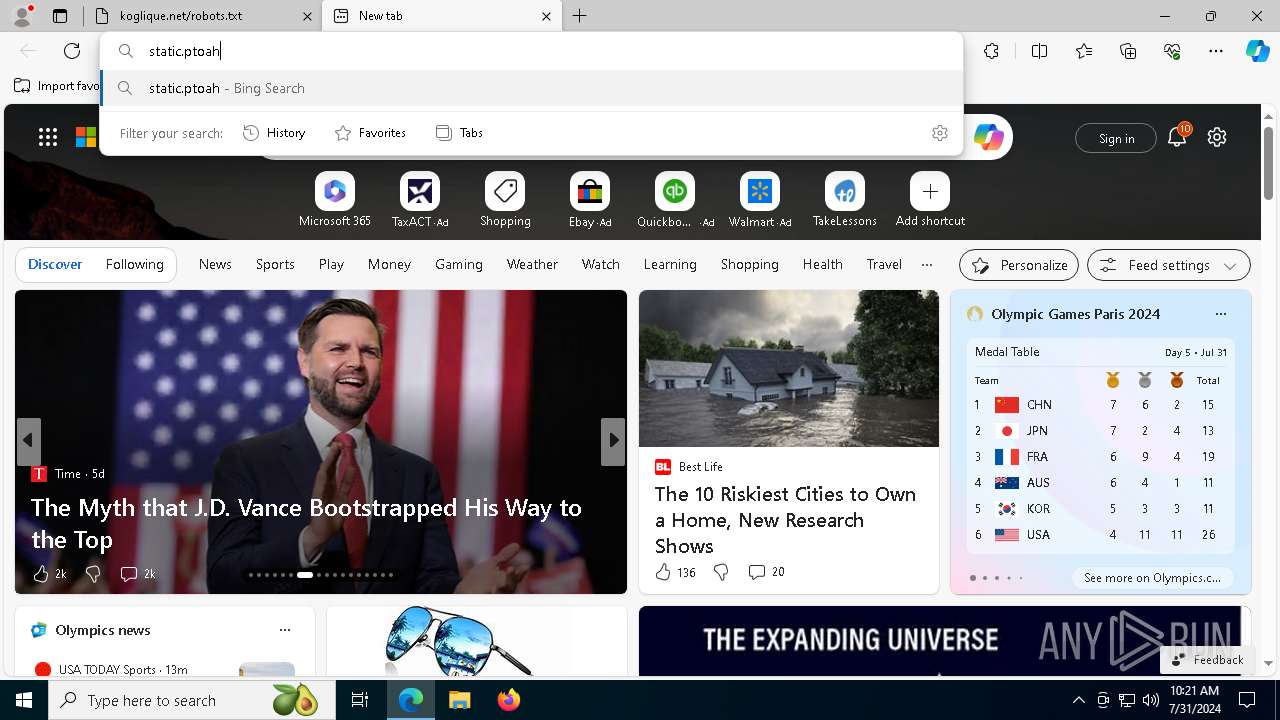
Task: Click the Feedback button
Action: click(x=1207, y=659)
